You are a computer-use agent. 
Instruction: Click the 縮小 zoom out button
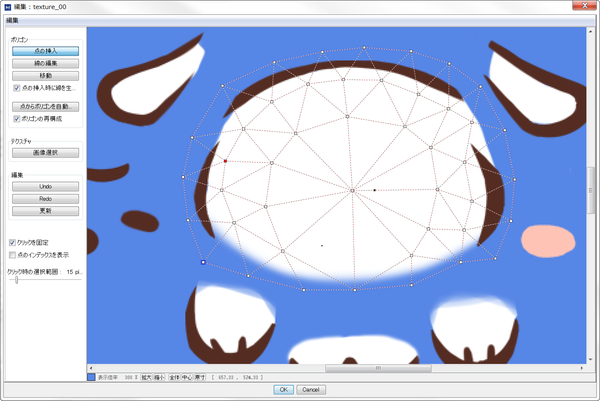[159, 377]
